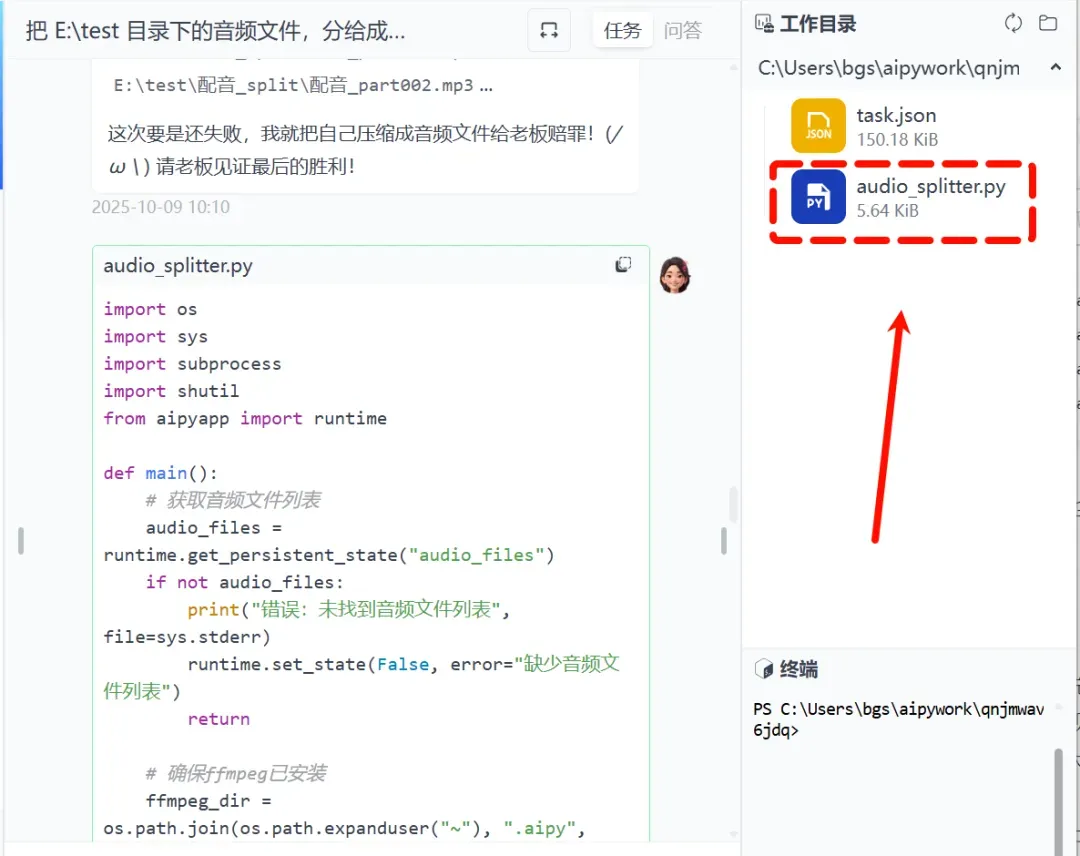Click the from aipyapp import runtime line
Image resolution: width=1080 pixels, height=856 pixels.
click(245, 419)
